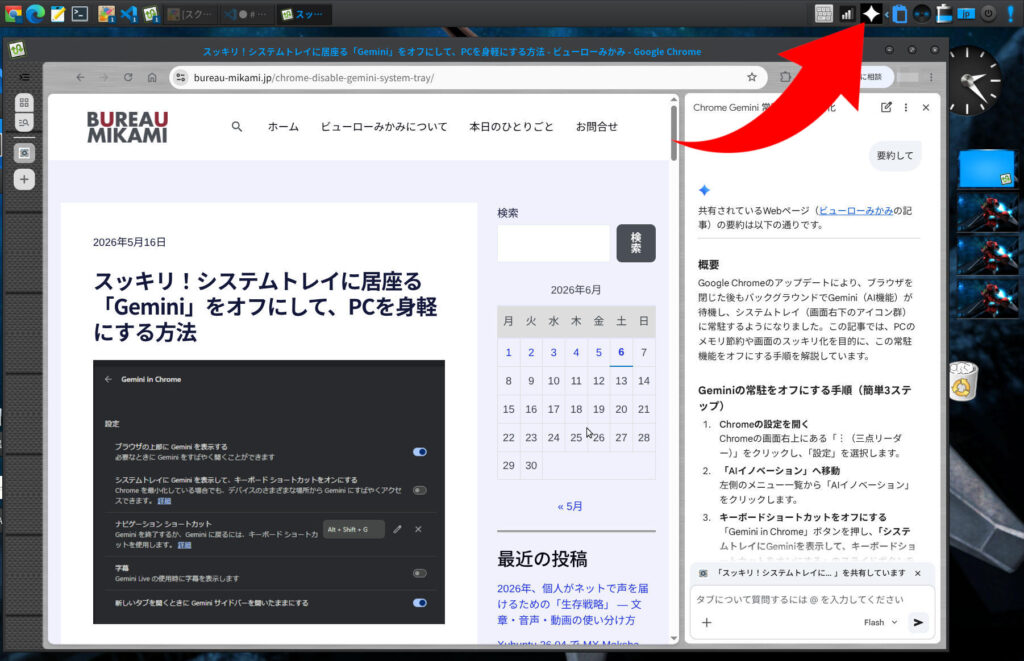Click the power button in the top panel
Image resolution: width=1024 pixels, height=661 pixels.
[989, 14]
